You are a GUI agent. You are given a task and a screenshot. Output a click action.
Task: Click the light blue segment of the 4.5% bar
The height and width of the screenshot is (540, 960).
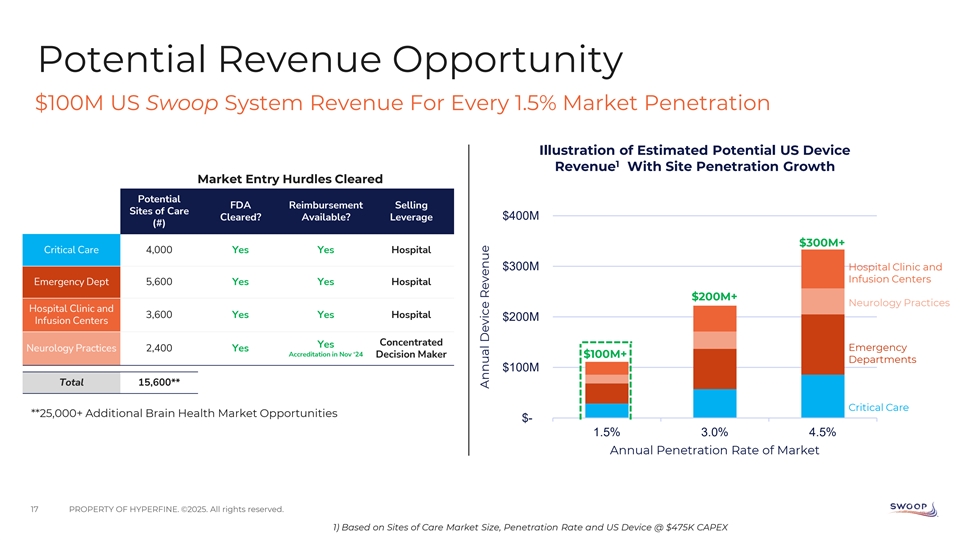tap(822, 395)
